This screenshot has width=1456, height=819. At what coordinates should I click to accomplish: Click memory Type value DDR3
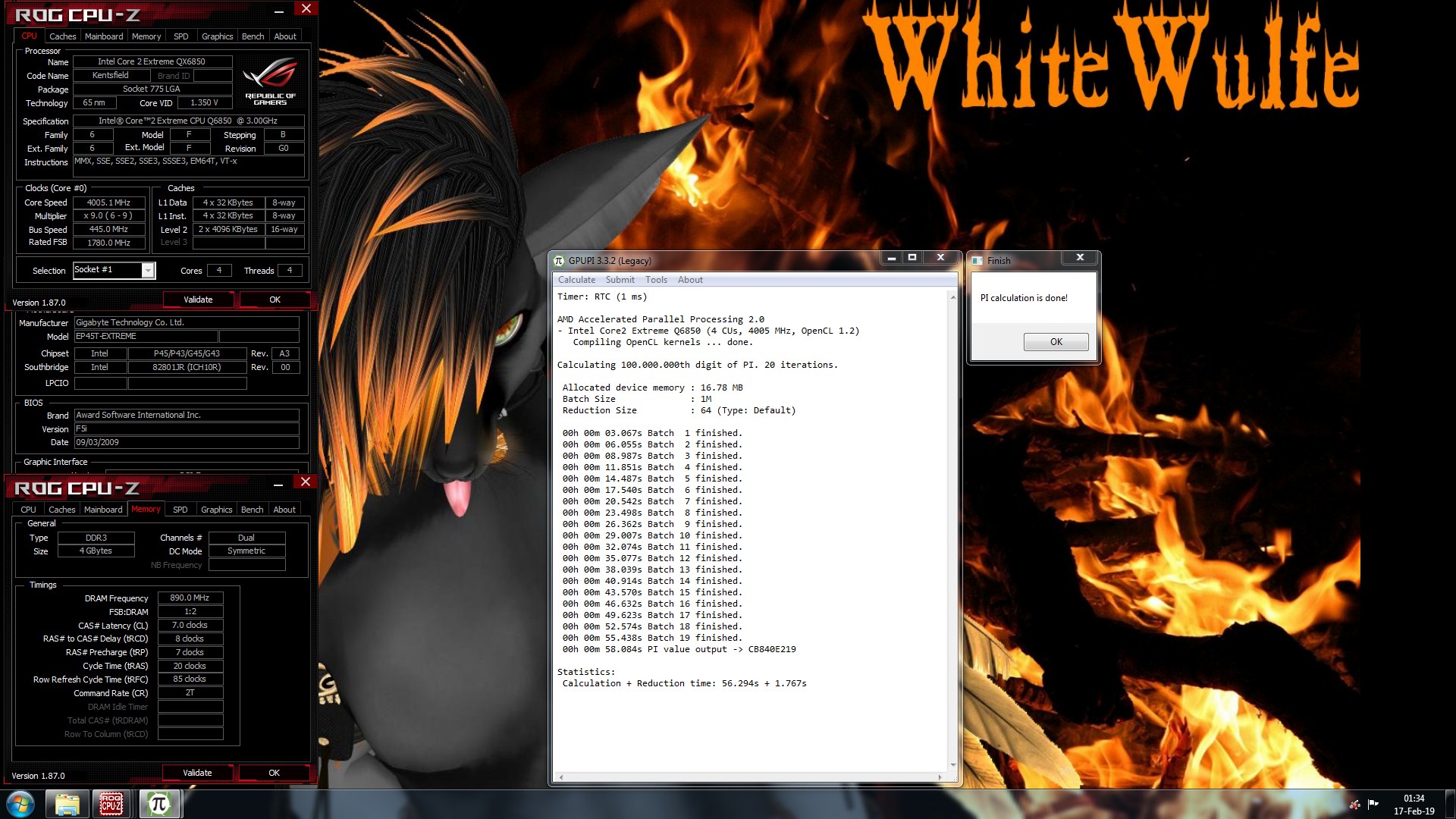pyautogui.click(x=96, y=538)
